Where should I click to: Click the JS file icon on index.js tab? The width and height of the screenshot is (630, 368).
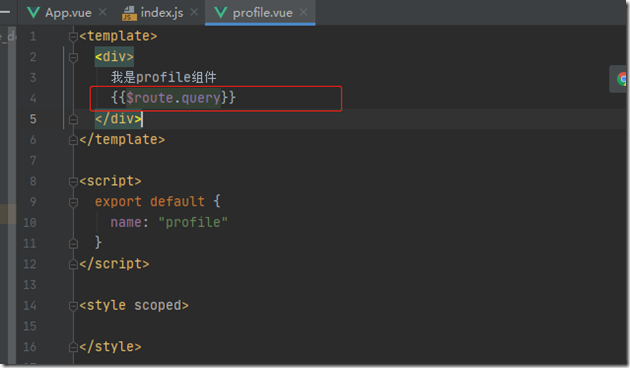[129, 13]
